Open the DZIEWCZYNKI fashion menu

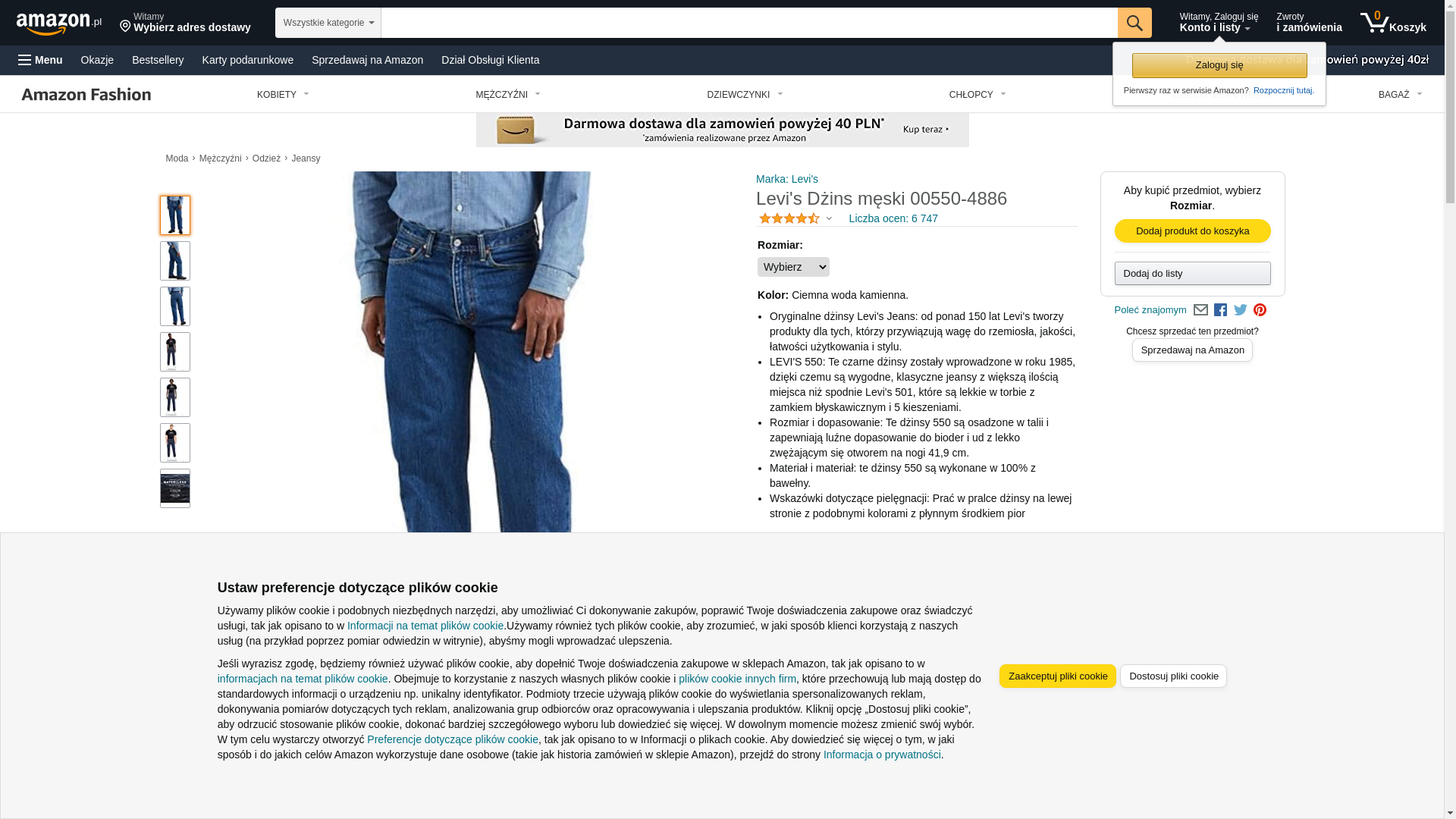pyautogui.click(x=745, y=95)
